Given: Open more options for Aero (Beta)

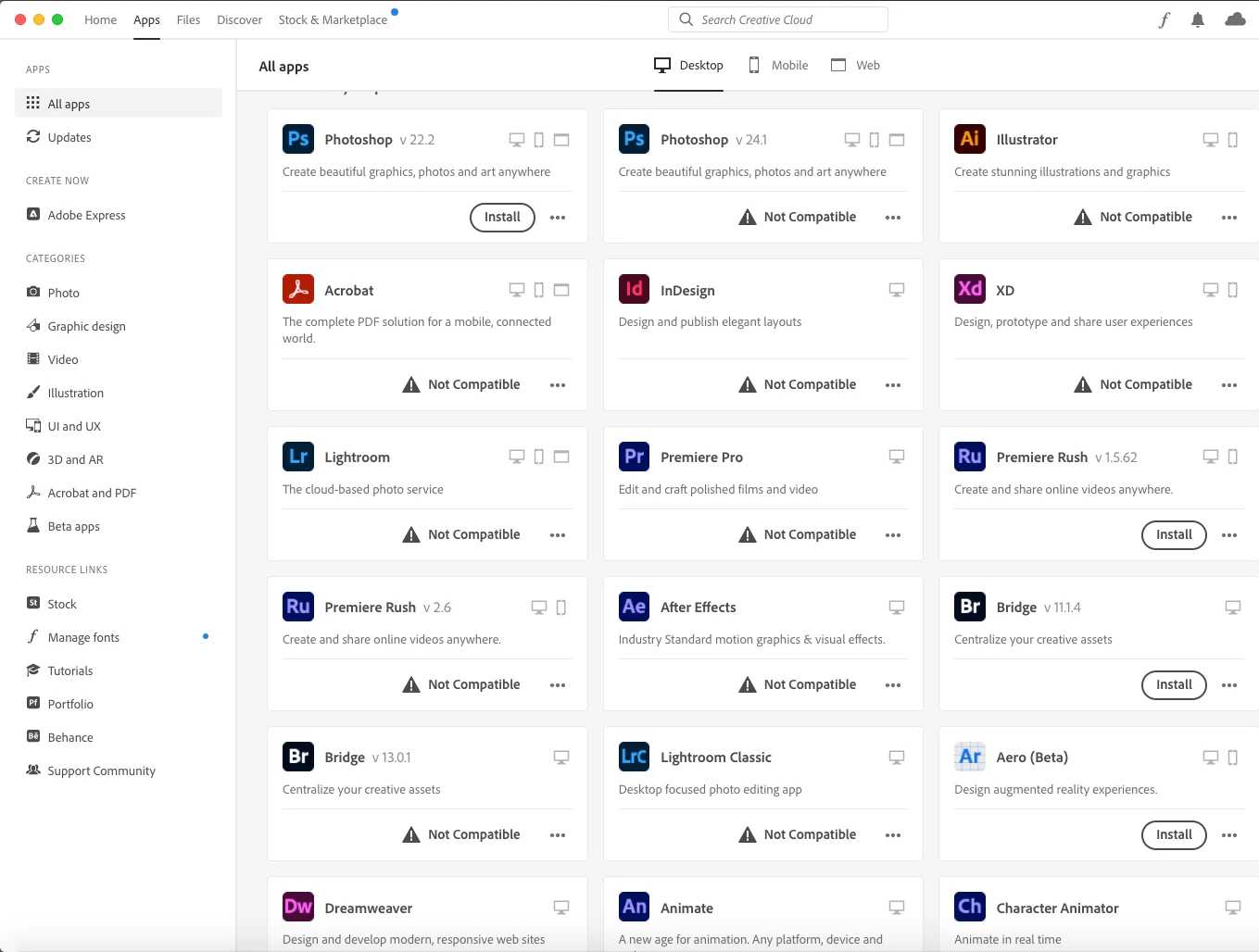Looking at the screenshot, I should click(1229, 835).
